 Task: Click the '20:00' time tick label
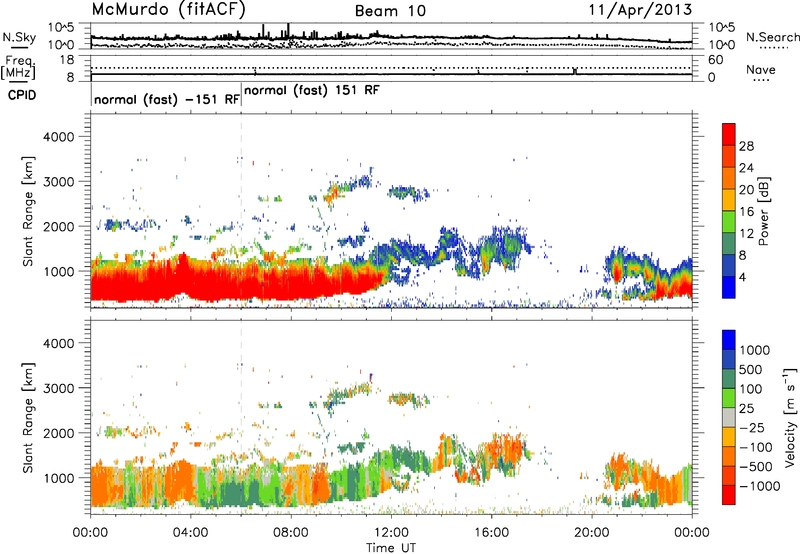(592, 533)
